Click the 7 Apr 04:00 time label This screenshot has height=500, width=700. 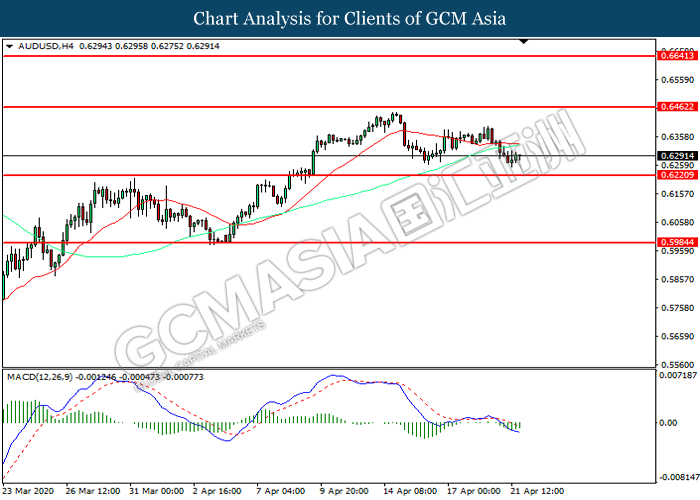[281, 491]
